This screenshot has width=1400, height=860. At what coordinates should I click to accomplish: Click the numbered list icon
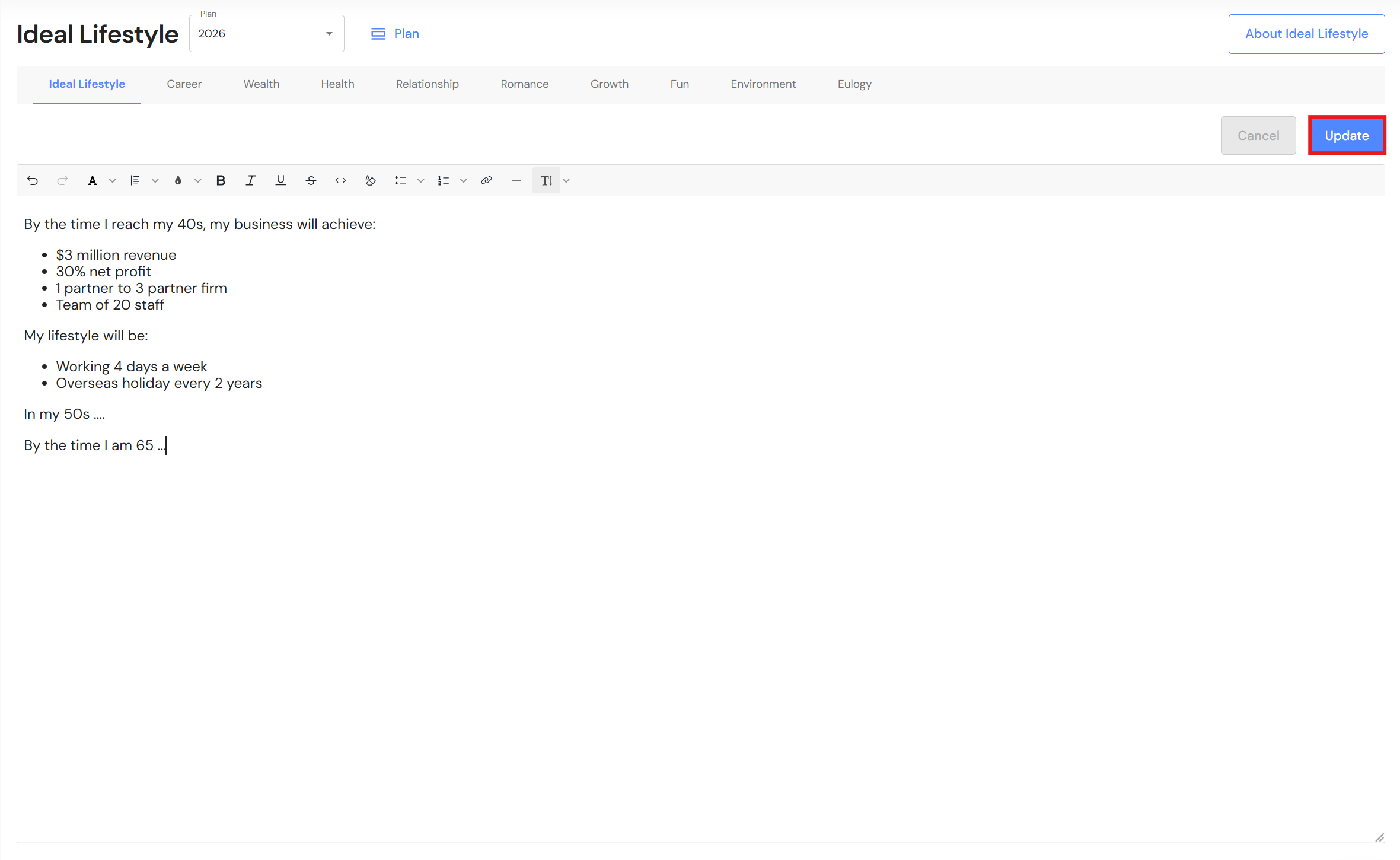[x=443, y=181]
